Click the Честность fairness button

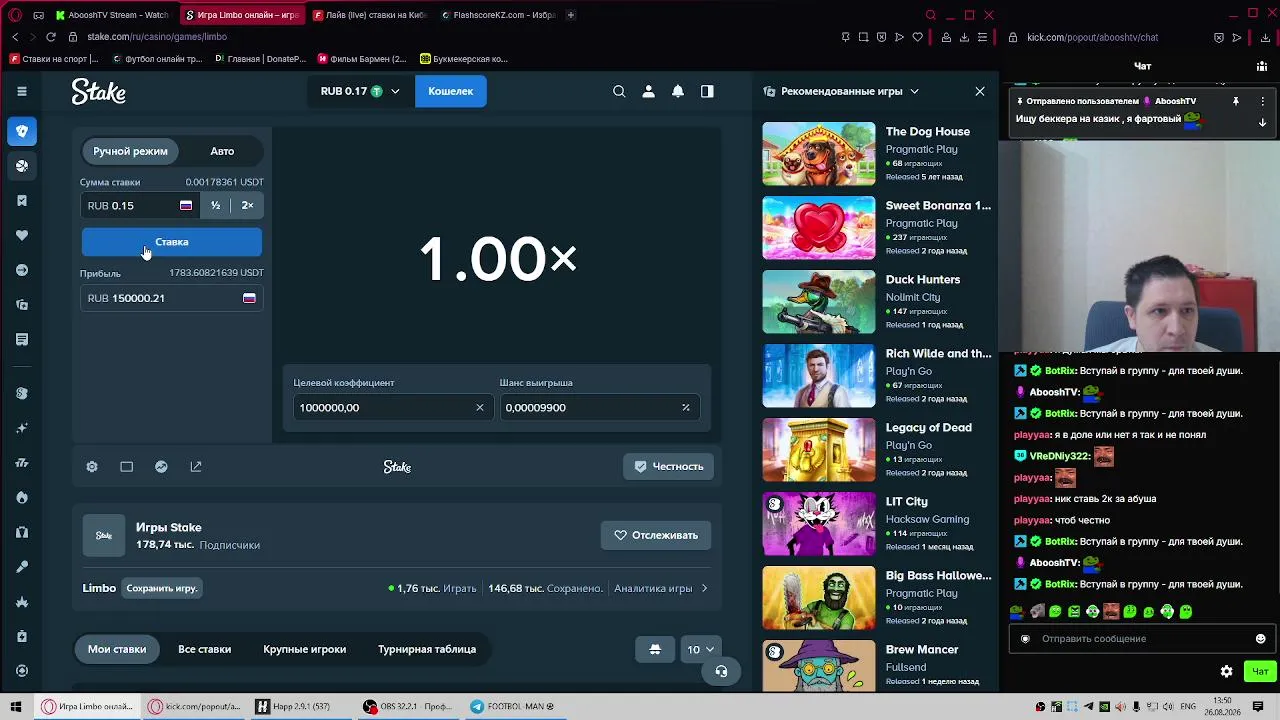(x=669, y=467)
